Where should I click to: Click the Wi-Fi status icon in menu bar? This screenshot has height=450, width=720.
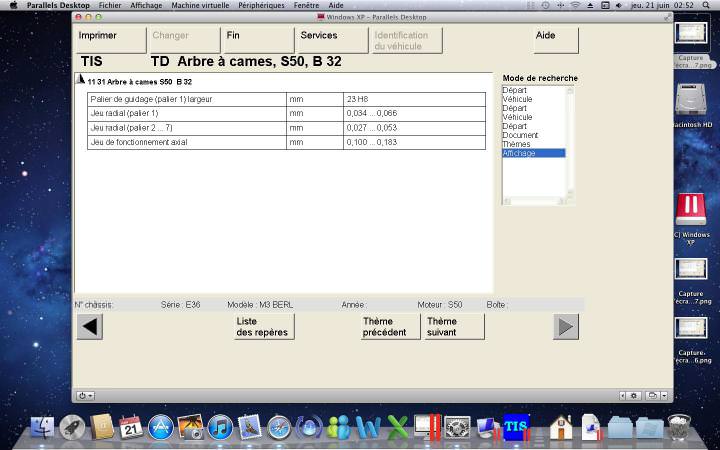[575, 6]
